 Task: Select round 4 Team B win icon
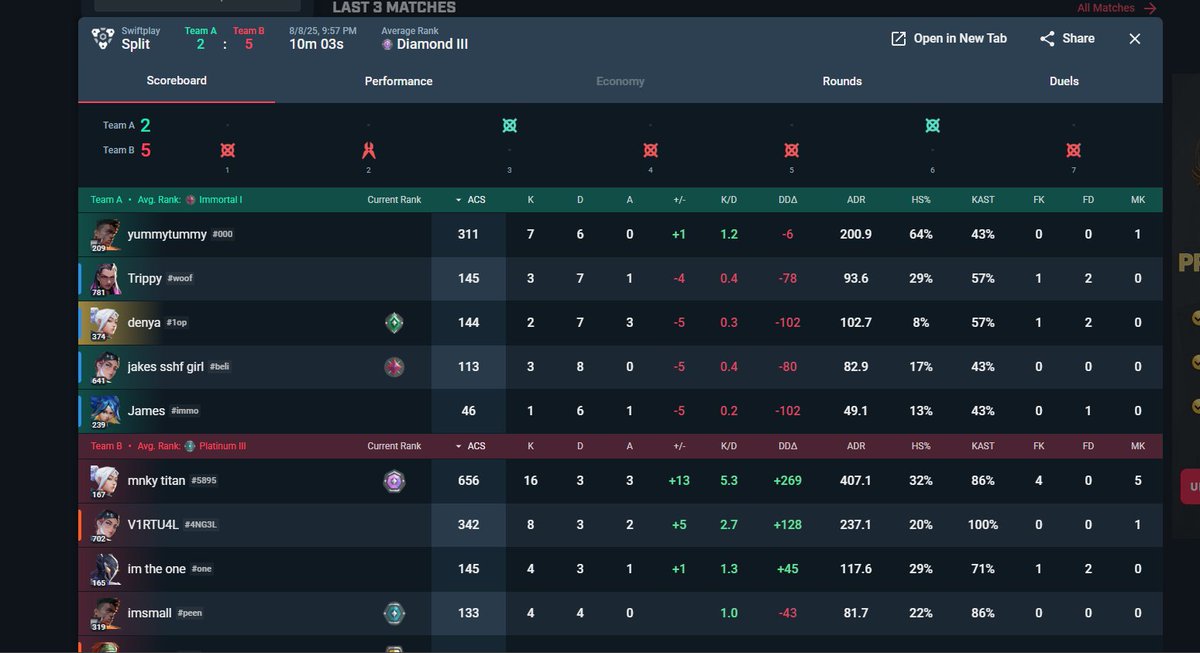coord(650,150)
